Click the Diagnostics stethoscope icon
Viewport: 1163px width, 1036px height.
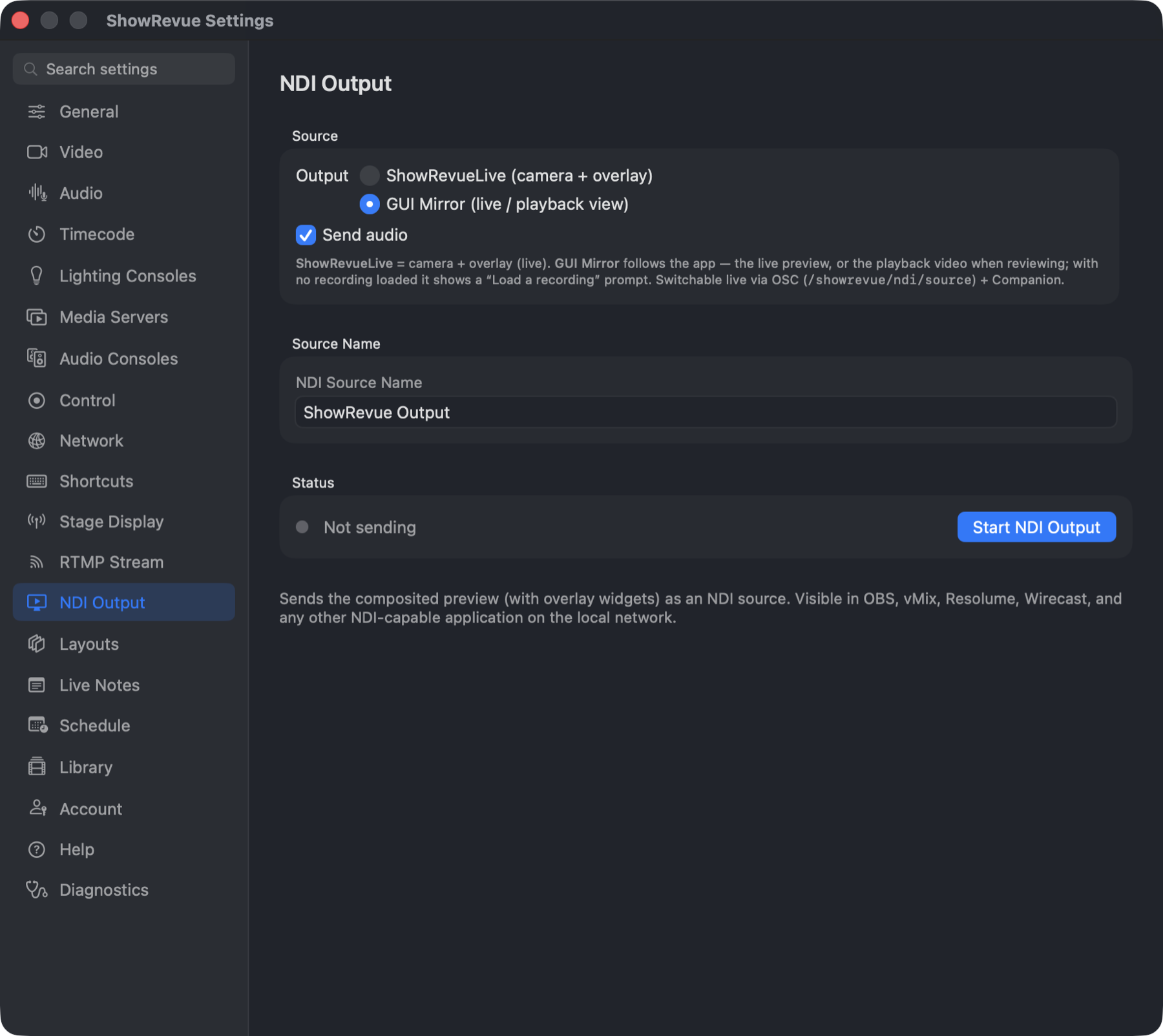tap(37, 890)
